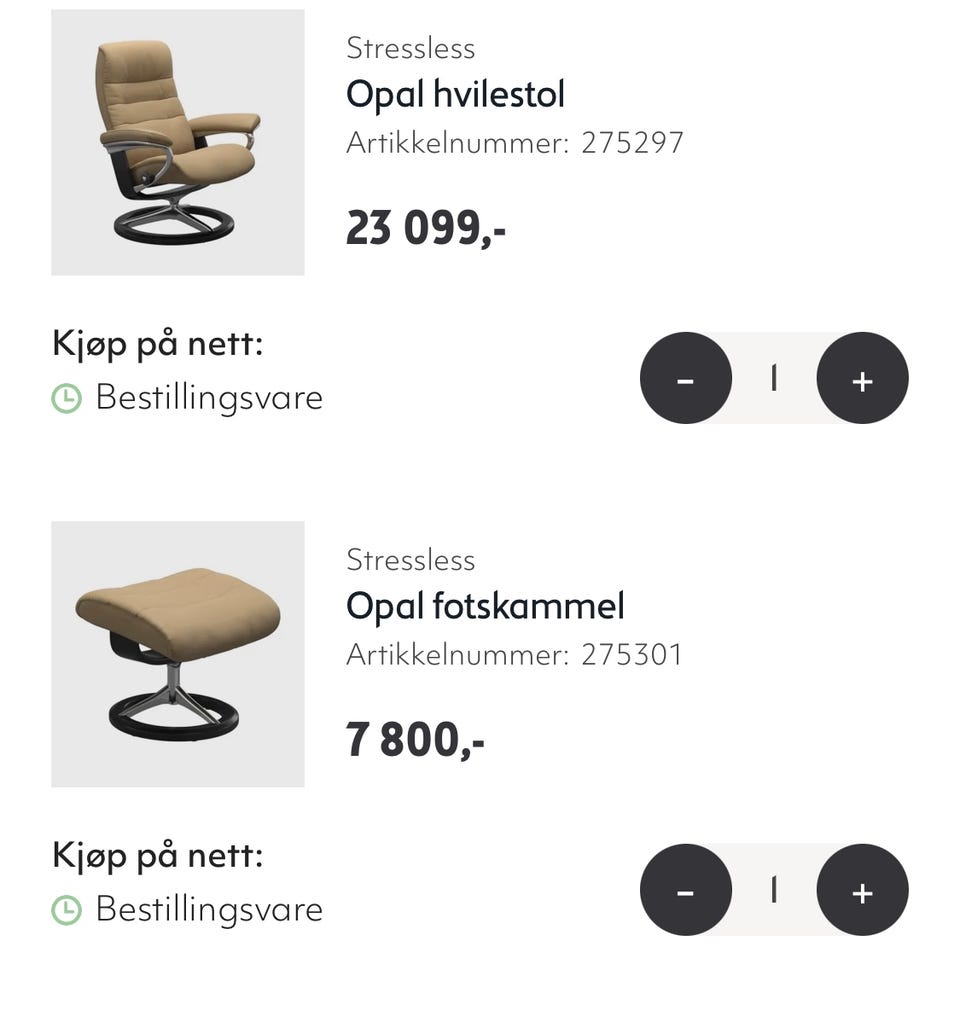Open the Opal hvilestol product title
This screenshot has width=960, height=1028.
point(455,94)
